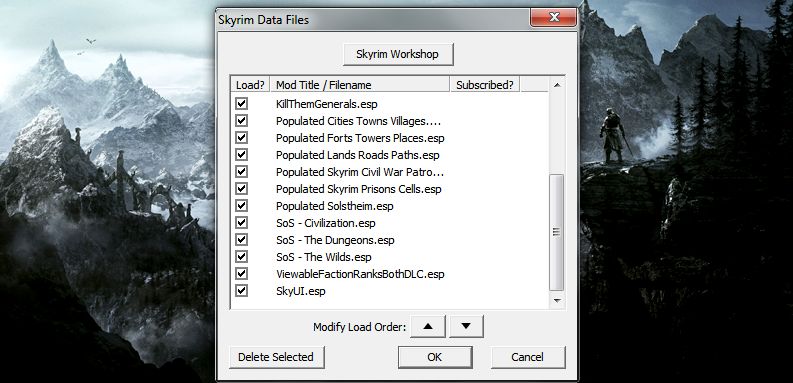
Task: Click scrollbar up arrow in mod list
Action: [557, 85]
